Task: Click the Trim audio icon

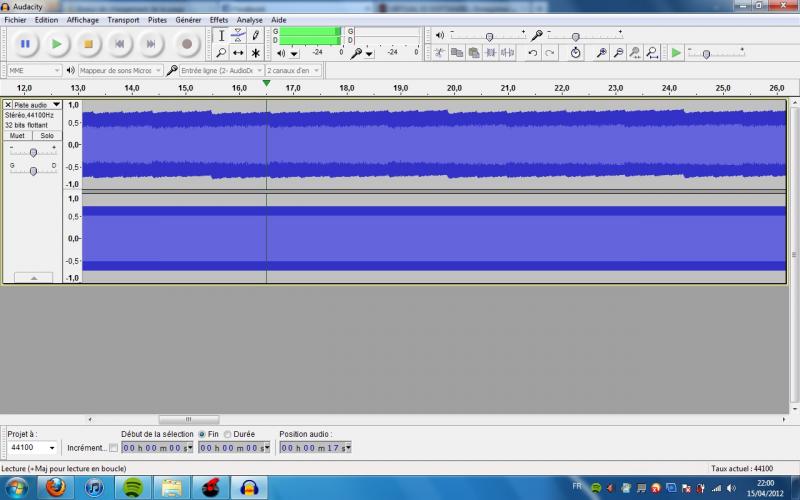Action: (x=491, y=52)
